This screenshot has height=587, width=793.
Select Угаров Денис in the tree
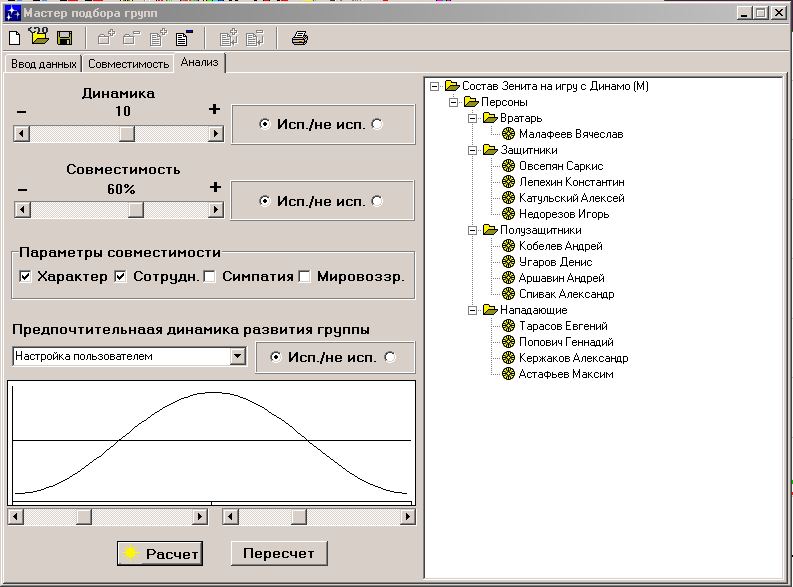(555, 262)
